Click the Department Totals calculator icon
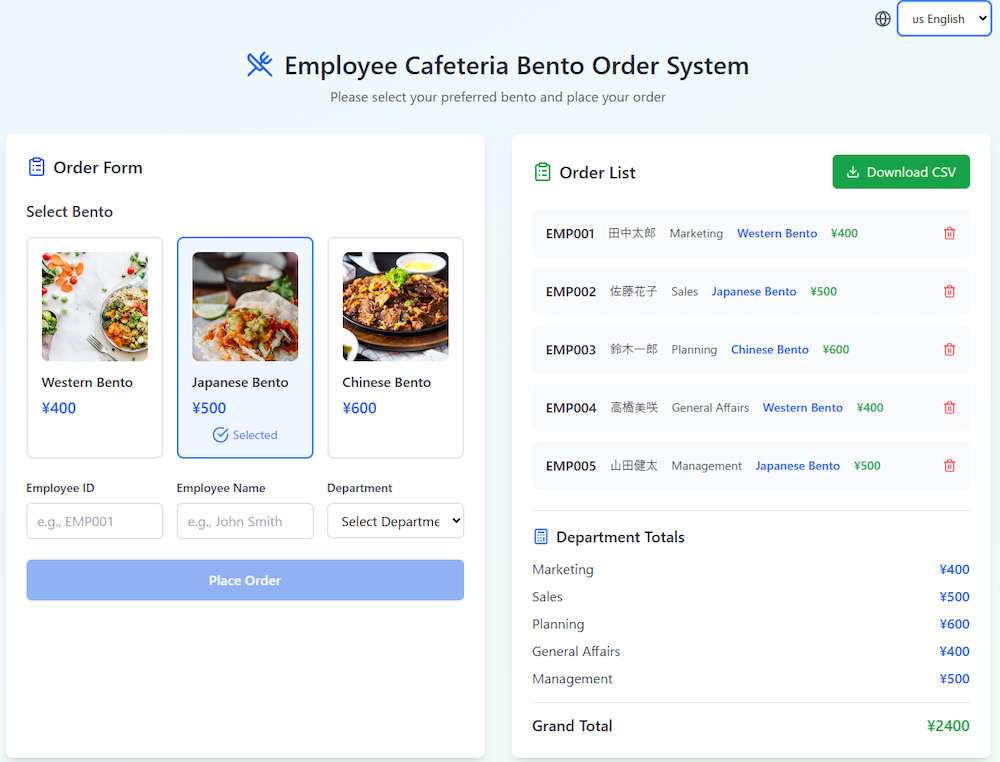 [x=541, y=537]
